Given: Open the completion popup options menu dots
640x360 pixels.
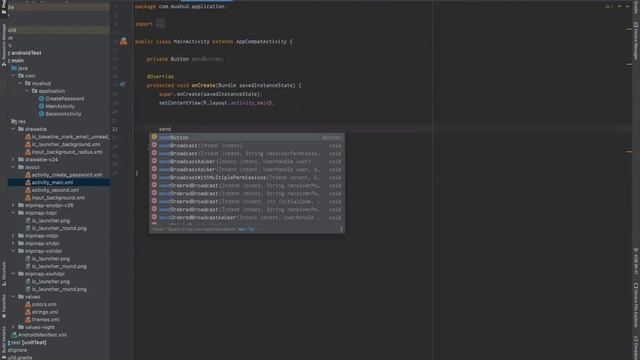Looking at the screenshot, I should (x=341, y=229).
